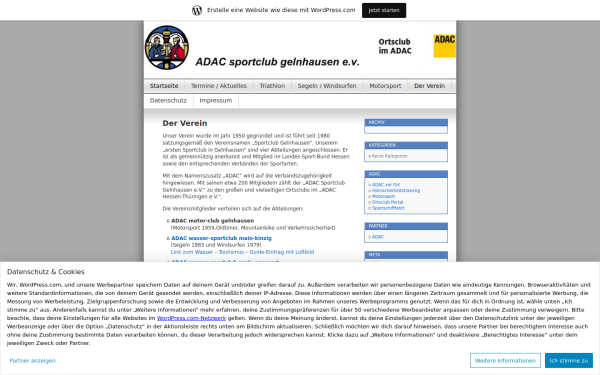Click Ich stimme zu button
This screenshot has width=600, height=375.
click(x=569, y=360)
